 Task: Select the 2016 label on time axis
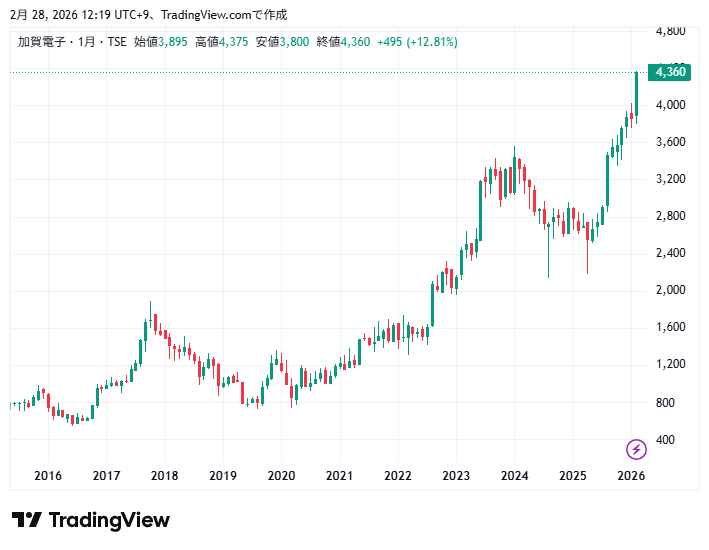click(48, 476)
